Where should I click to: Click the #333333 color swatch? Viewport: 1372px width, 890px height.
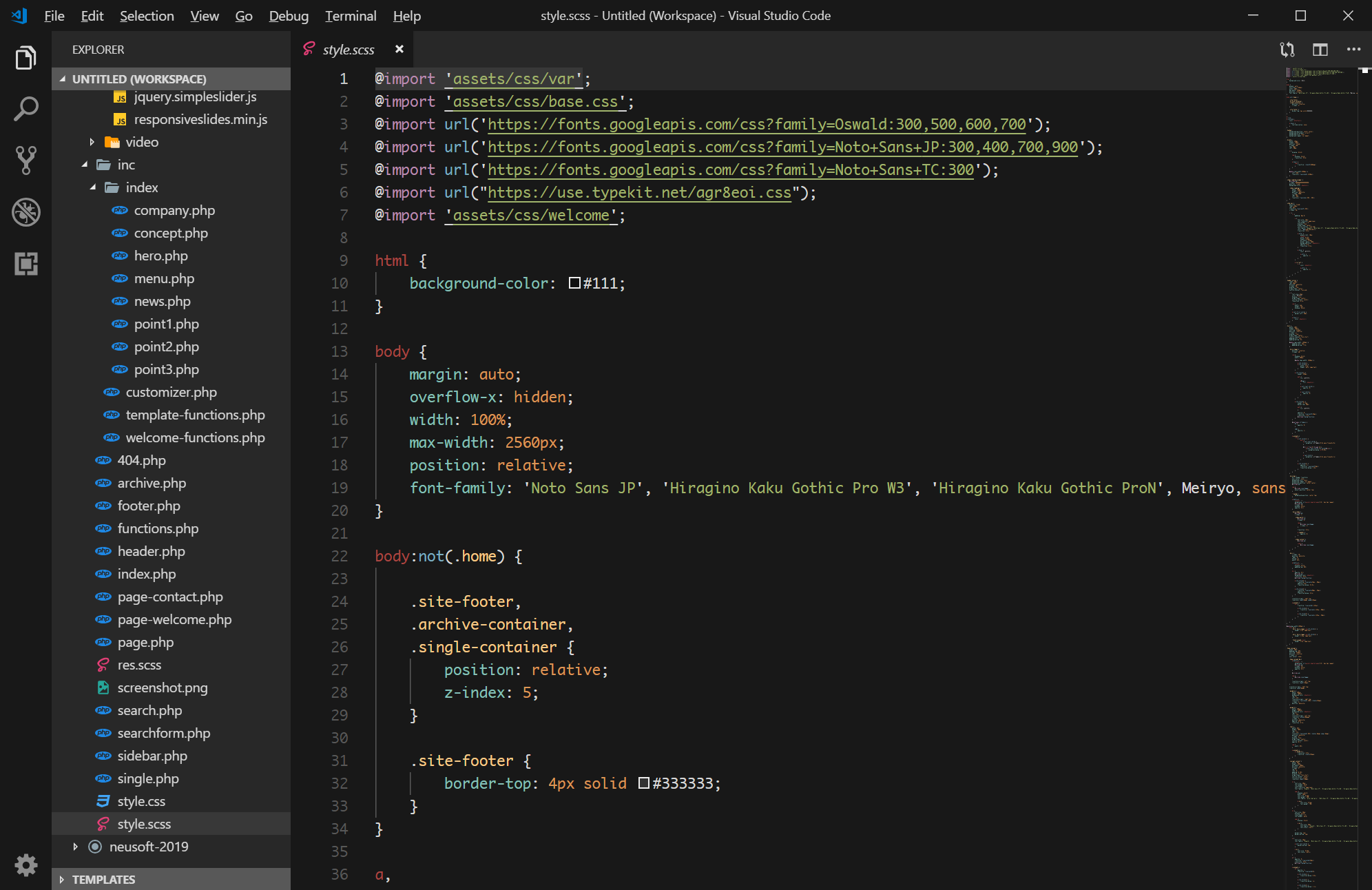click(x=643, y=783)
